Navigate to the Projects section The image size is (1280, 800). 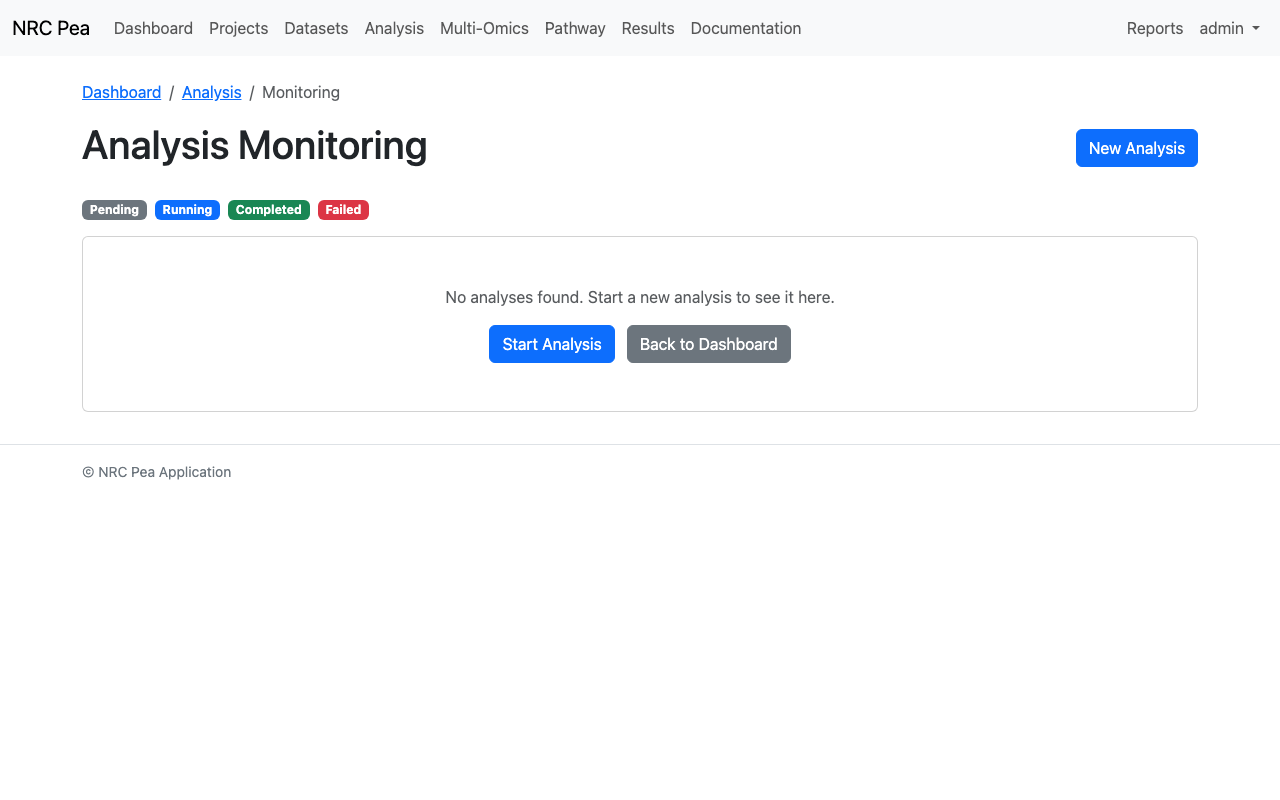click(238, 29)
